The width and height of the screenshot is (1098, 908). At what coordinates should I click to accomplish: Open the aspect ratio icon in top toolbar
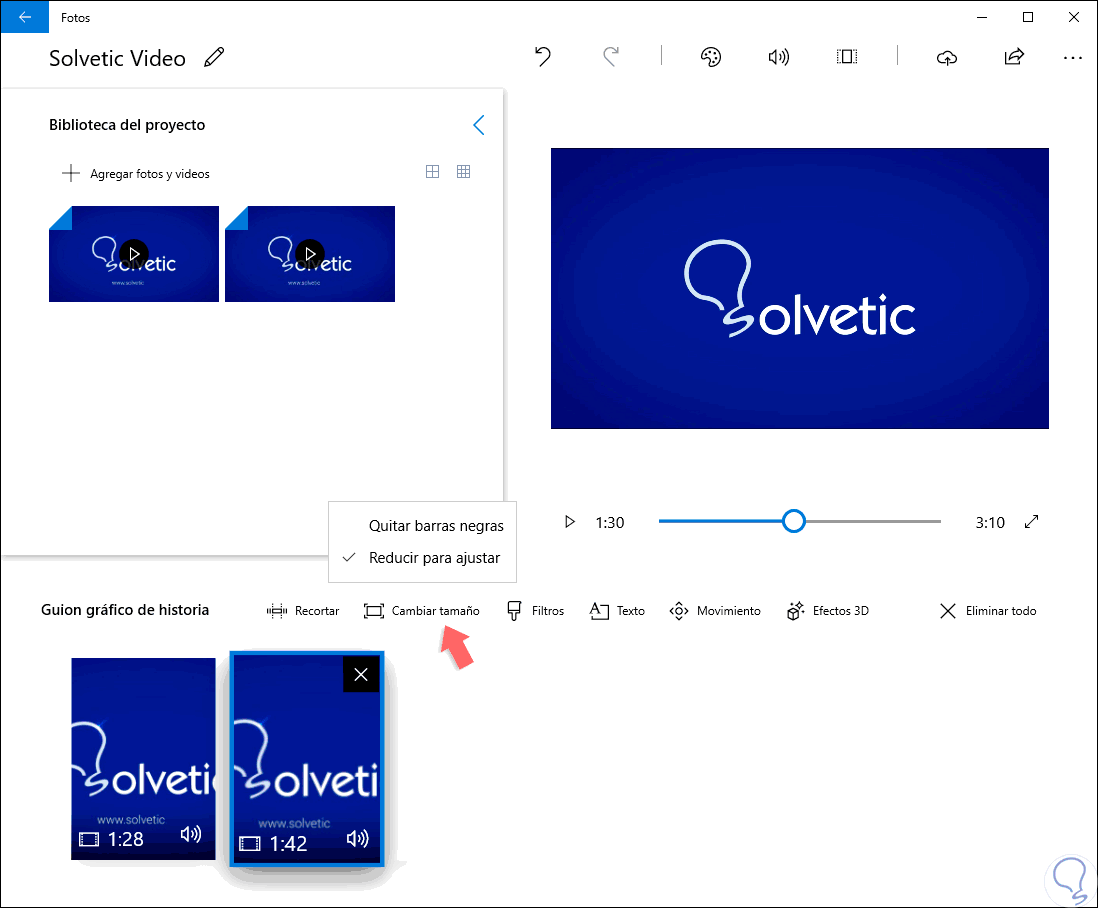[847, 57]
